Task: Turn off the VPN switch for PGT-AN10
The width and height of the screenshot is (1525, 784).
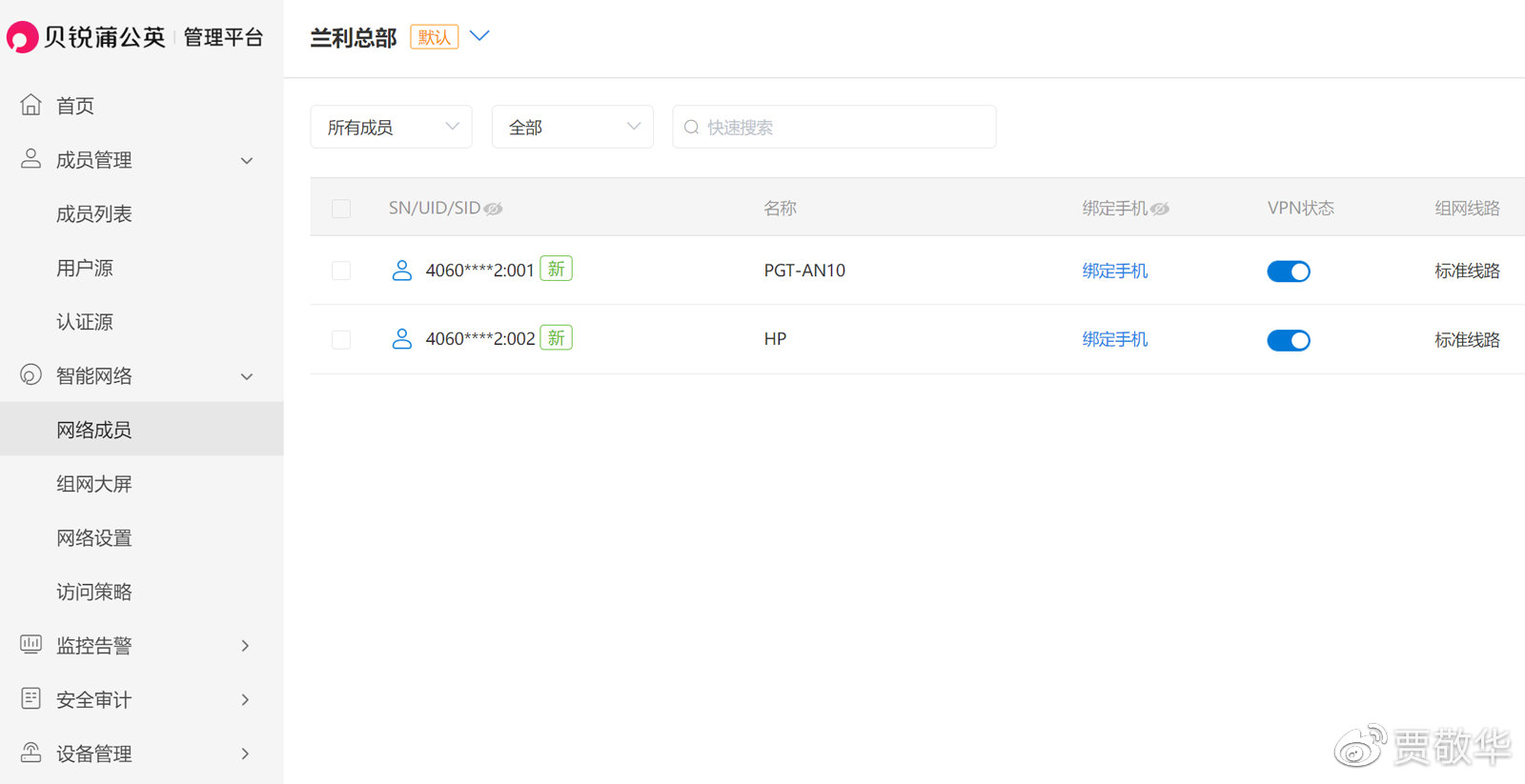Action: (x=1289, y=271)
